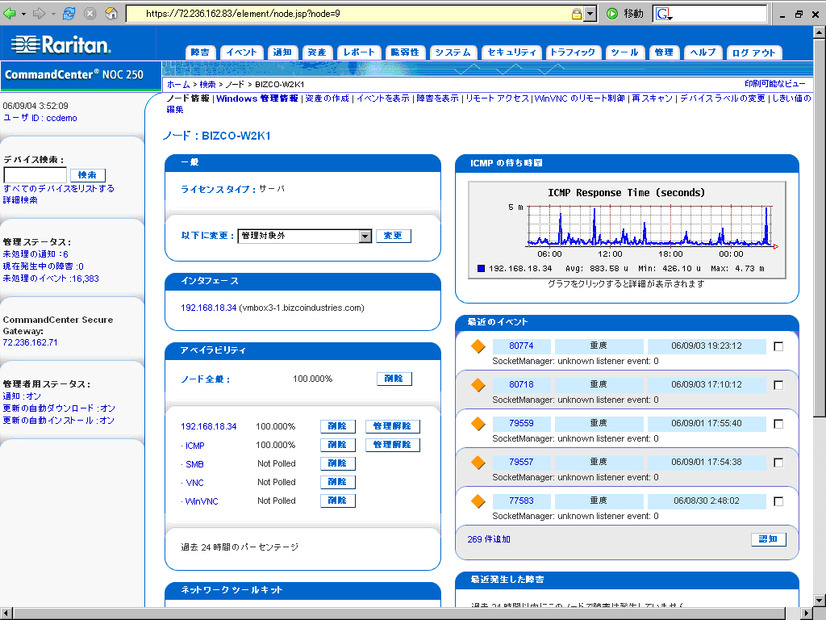
Task: Click 削除 button in the WinVNC row
Action: click(x=338, y=500)
